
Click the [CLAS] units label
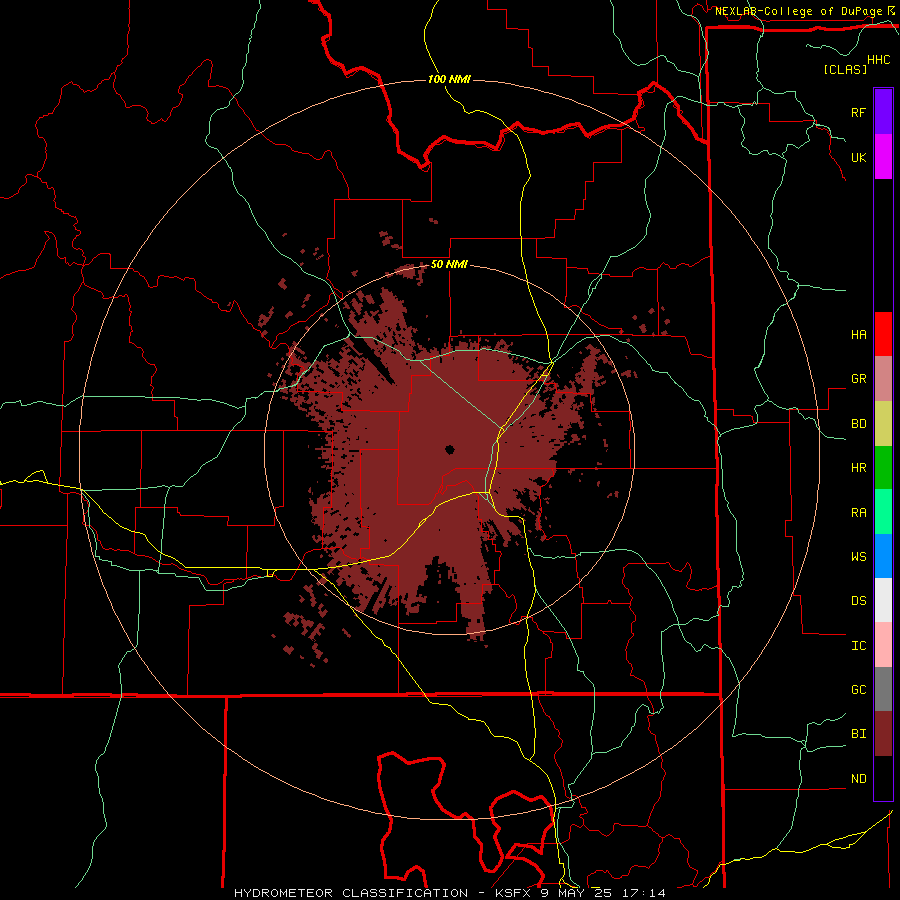845,69
